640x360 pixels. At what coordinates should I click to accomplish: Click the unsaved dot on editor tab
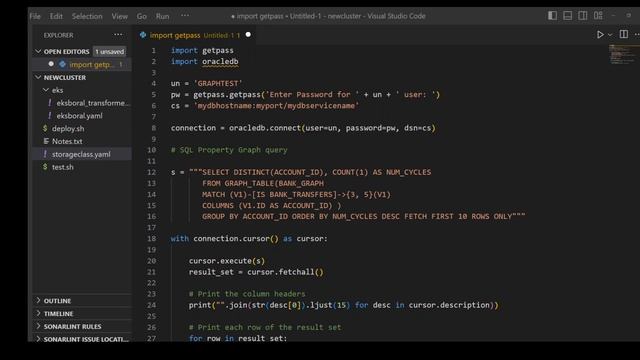click(248, 35)
